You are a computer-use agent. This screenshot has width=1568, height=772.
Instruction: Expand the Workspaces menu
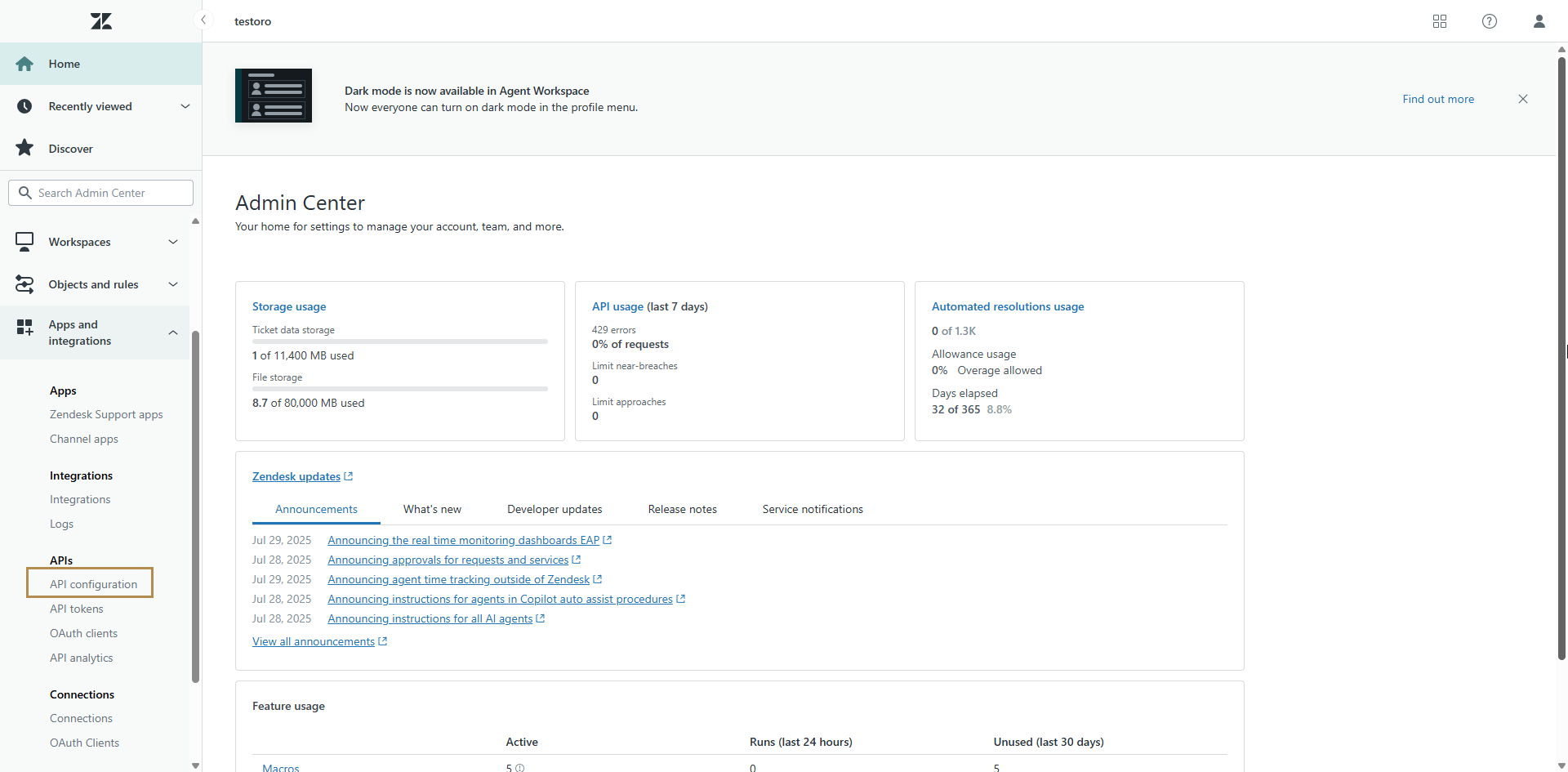pyautogui.click(x=173, y=242)
